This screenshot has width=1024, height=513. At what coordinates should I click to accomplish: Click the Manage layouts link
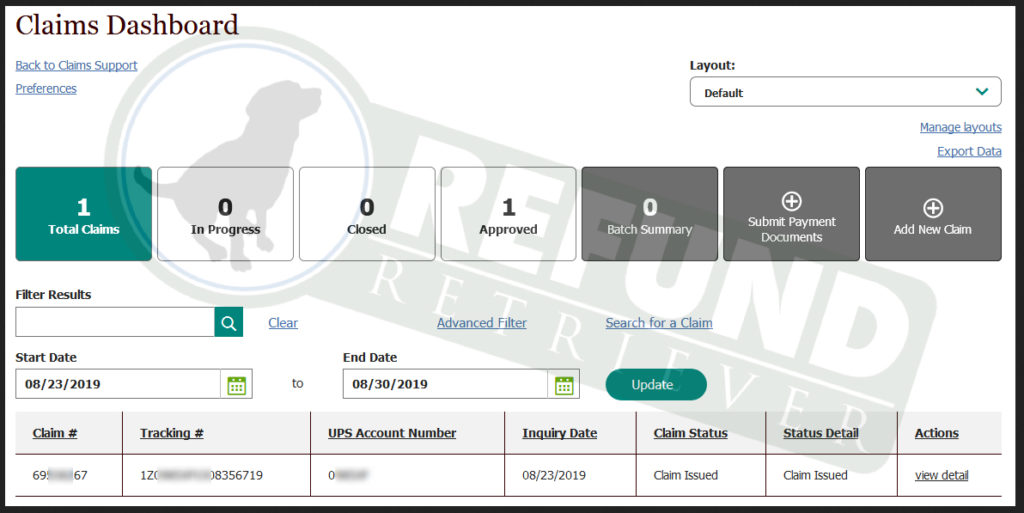click(960, 128)
